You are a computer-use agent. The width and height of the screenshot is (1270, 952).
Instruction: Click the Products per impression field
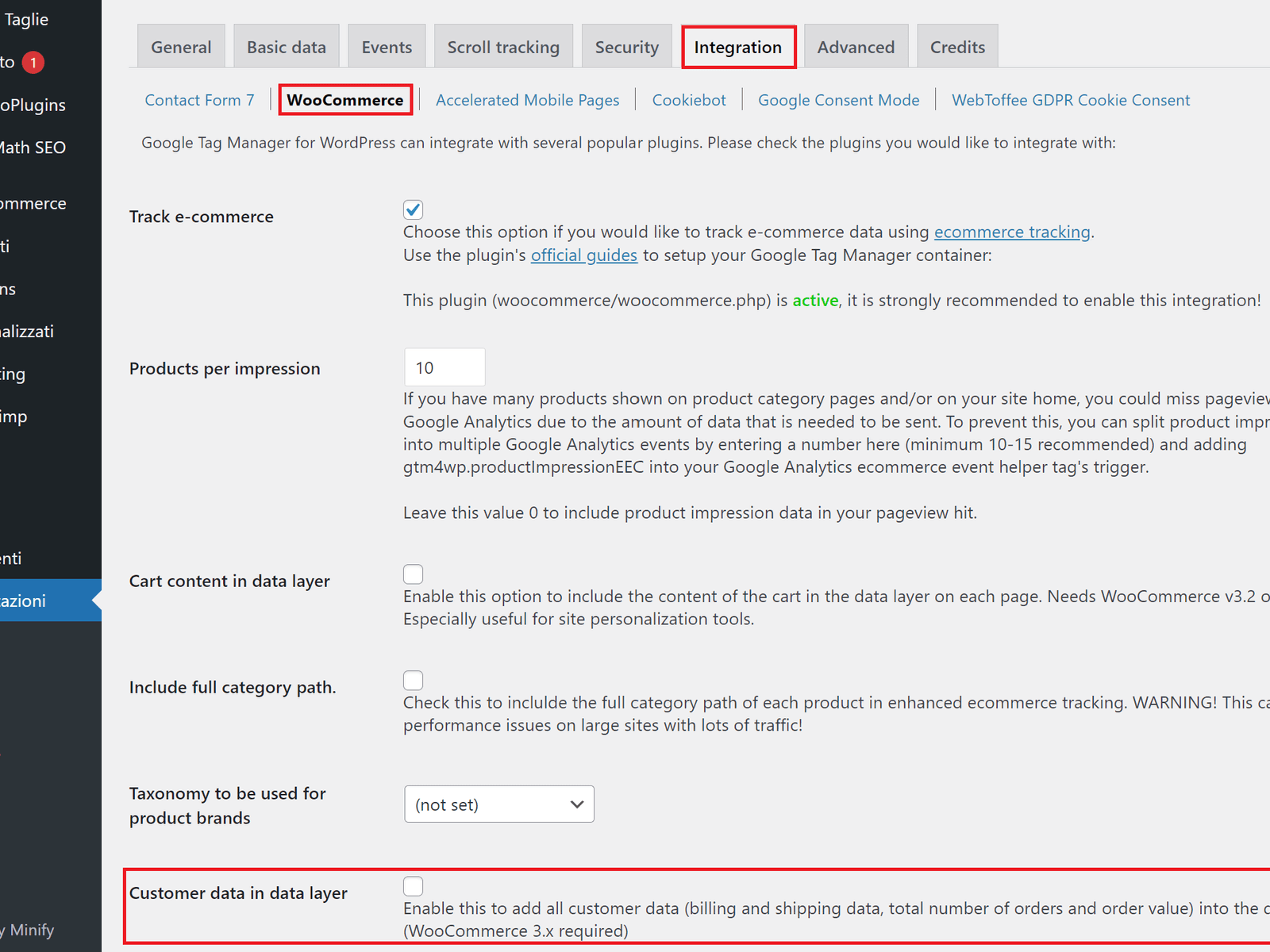click(444, 368)
